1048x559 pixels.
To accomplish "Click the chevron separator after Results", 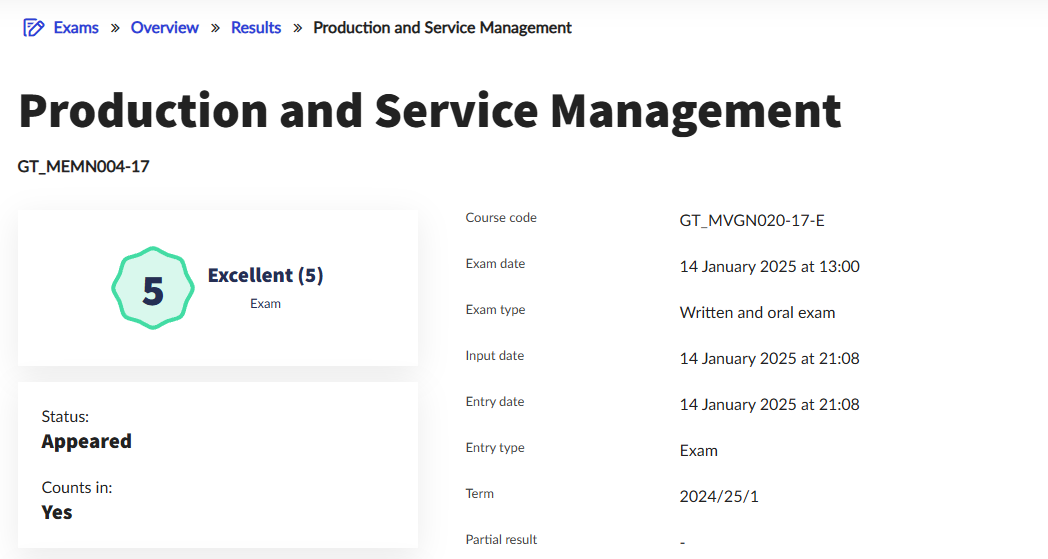I will pos(297,28).
